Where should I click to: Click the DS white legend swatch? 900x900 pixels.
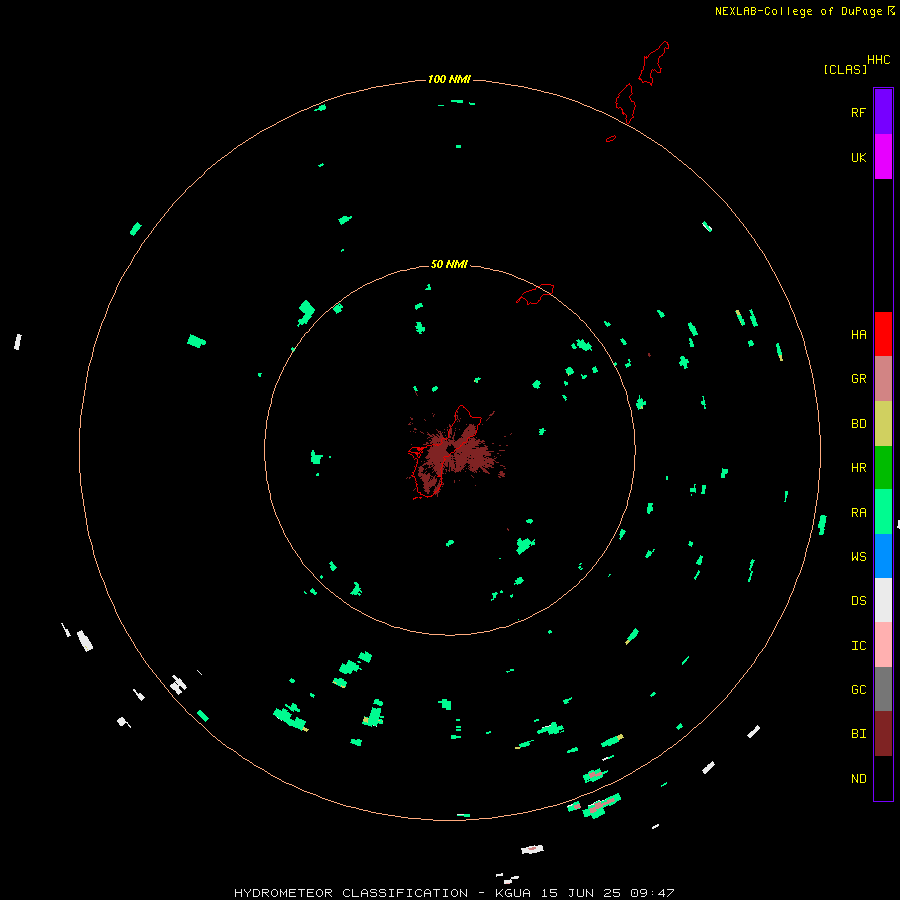(x=883, y=600)
